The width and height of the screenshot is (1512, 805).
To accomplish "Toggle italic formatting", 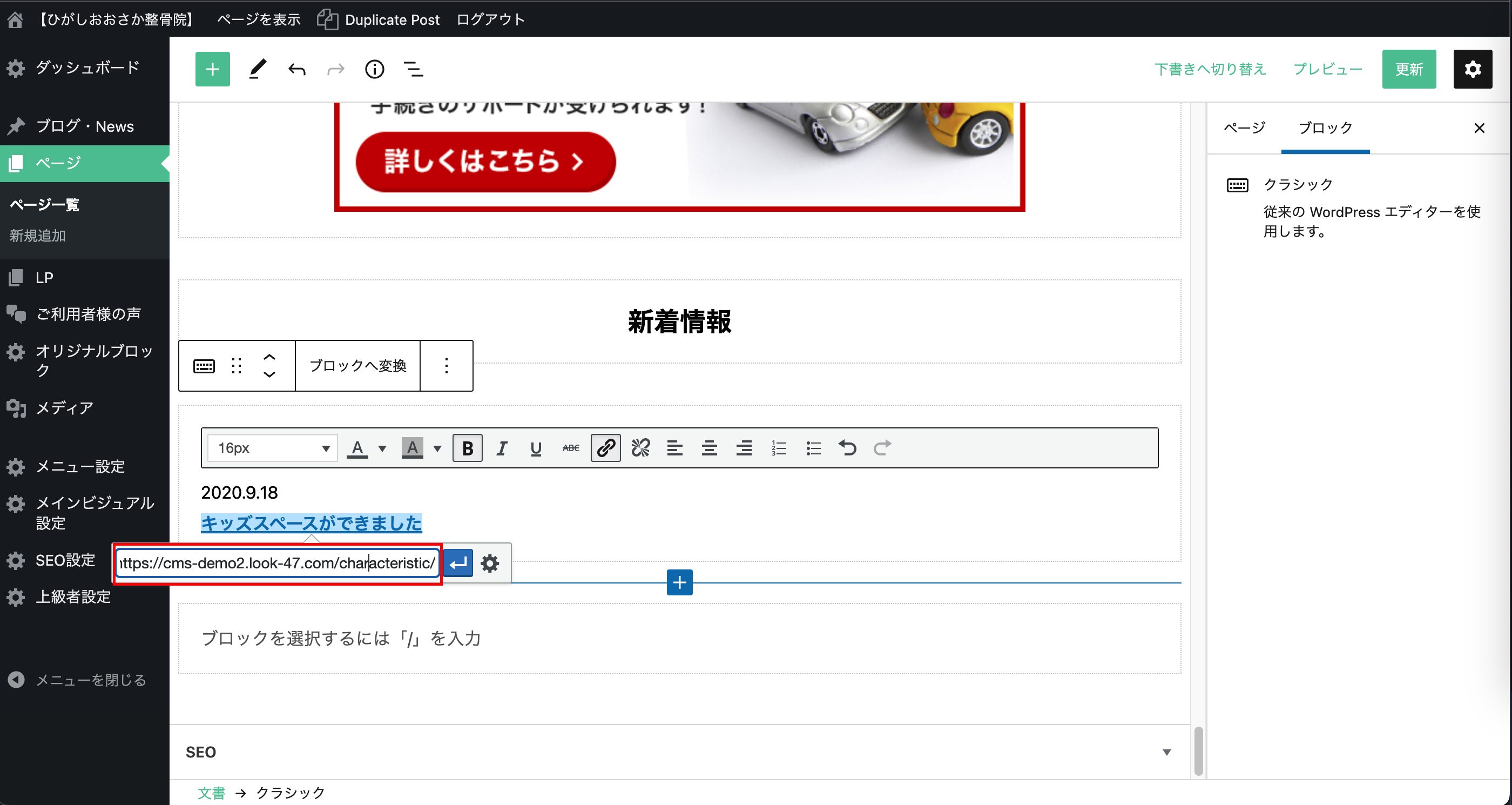I will 501,448.
